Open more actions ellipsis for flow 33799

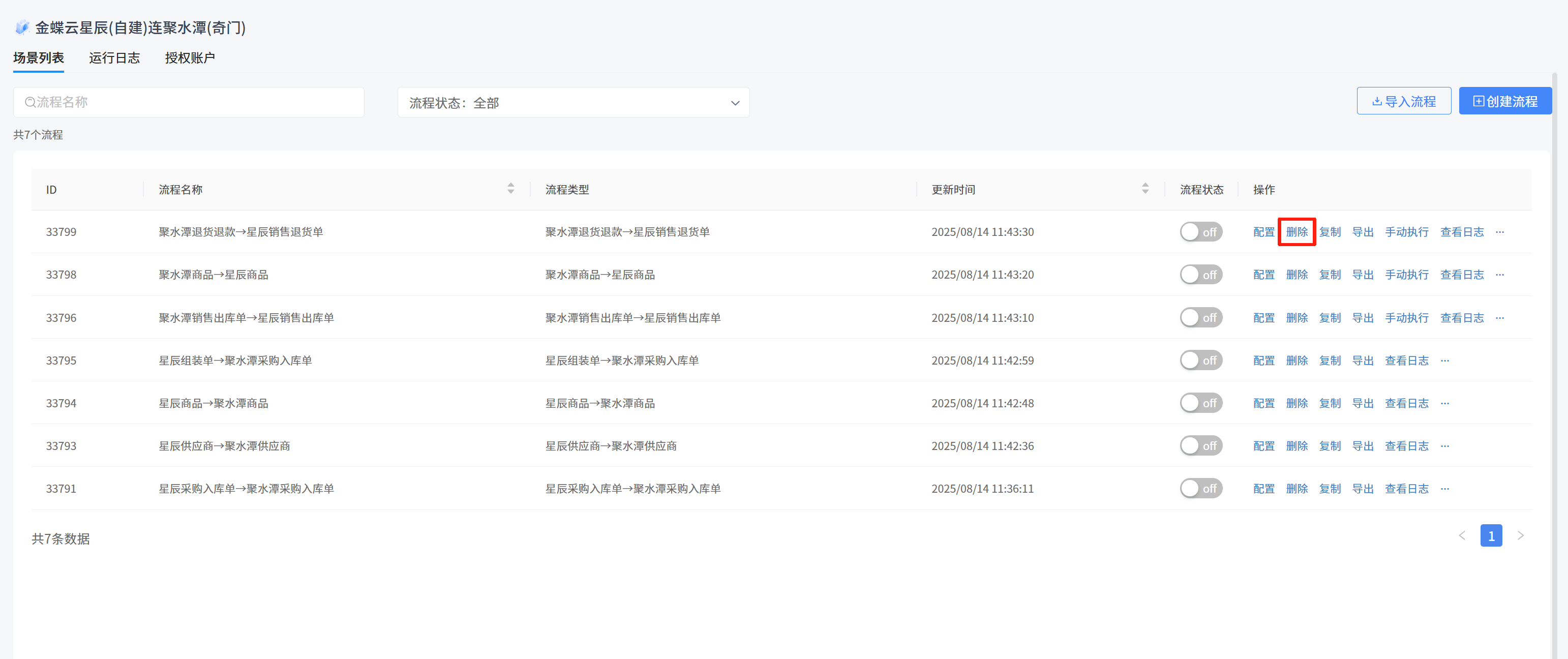[1499, 232]
